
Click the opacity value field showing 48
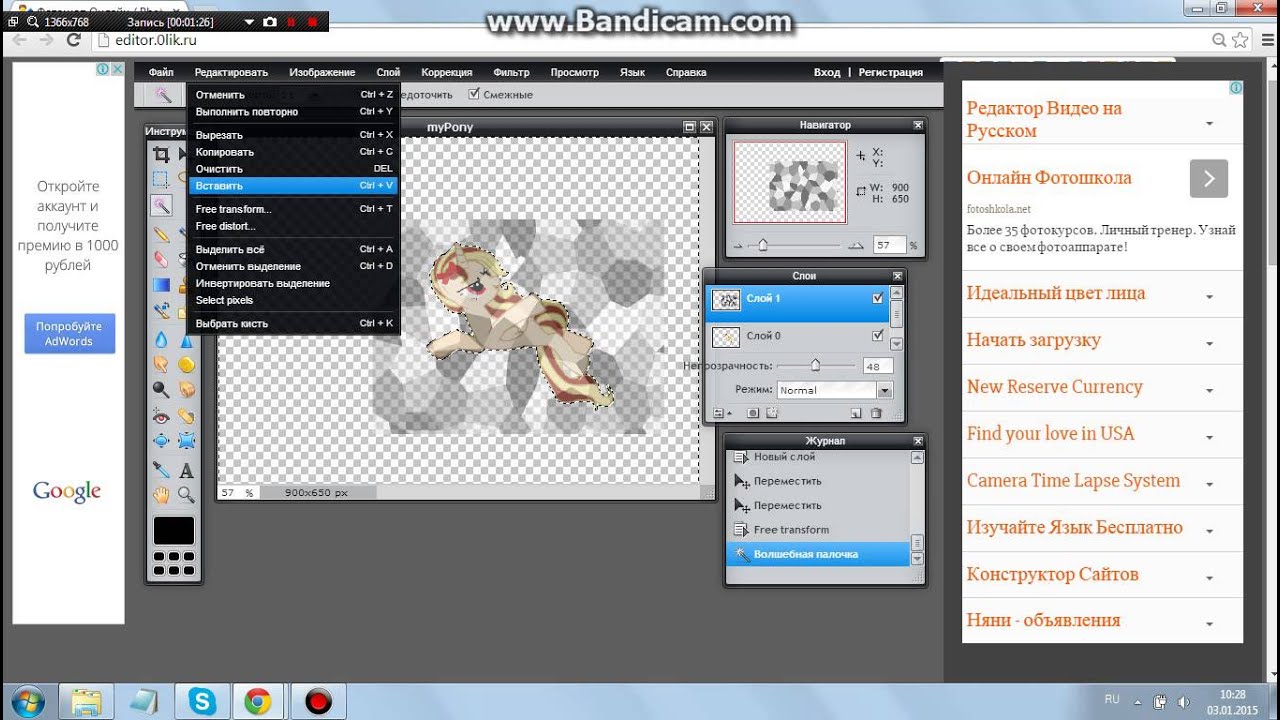point(877,366)
